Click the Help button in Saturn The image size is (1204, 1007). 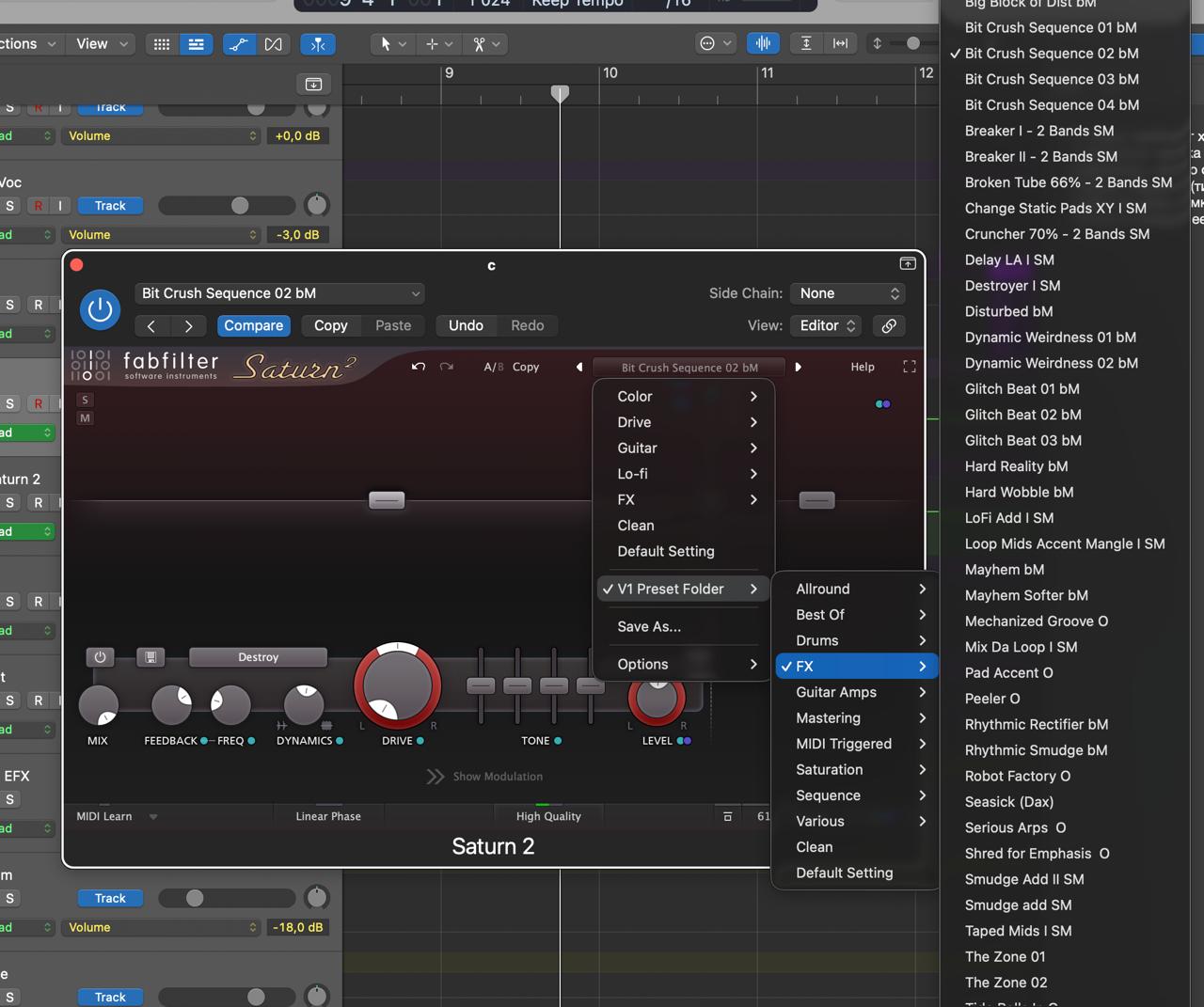tap(863, 367)
